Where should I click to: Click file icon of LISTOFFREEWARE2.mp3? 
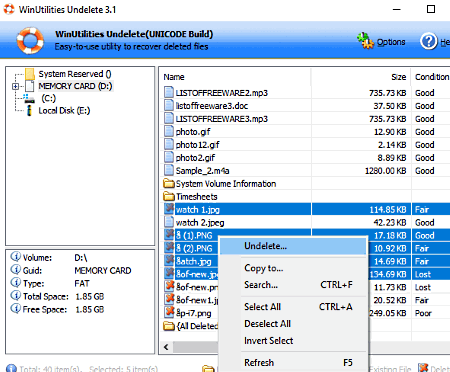pyautogui.click(x=169, y=92)
